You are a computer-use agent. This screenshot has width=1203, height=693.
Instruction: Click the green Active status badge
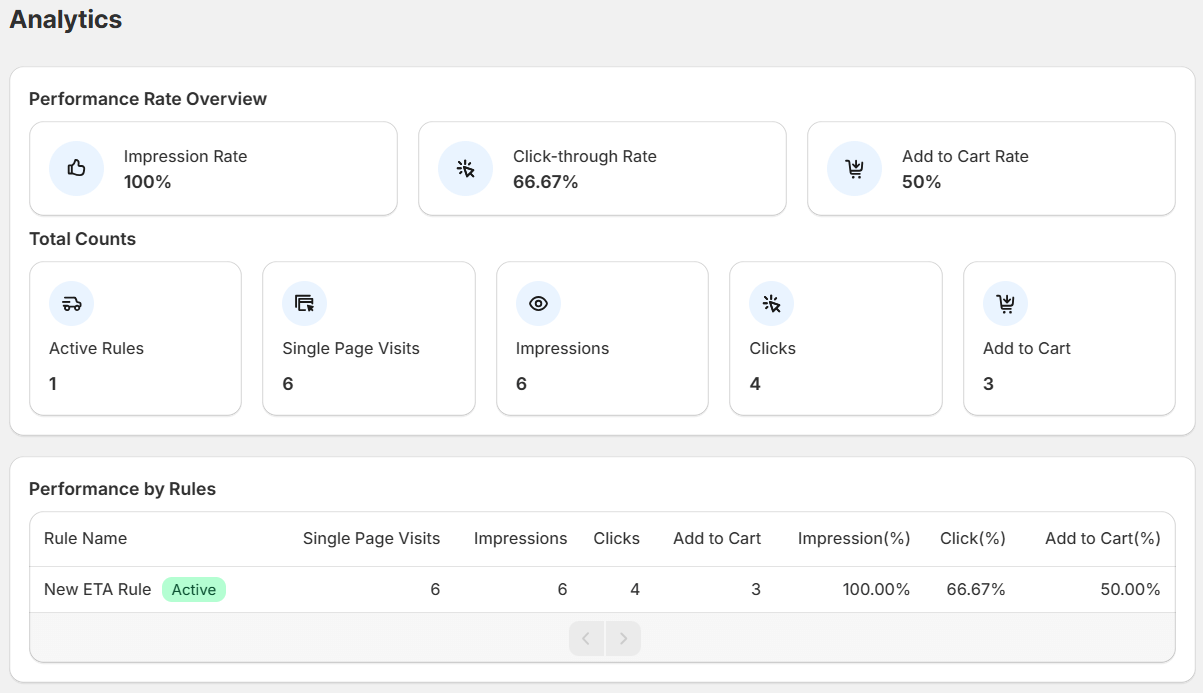(194, 589)
